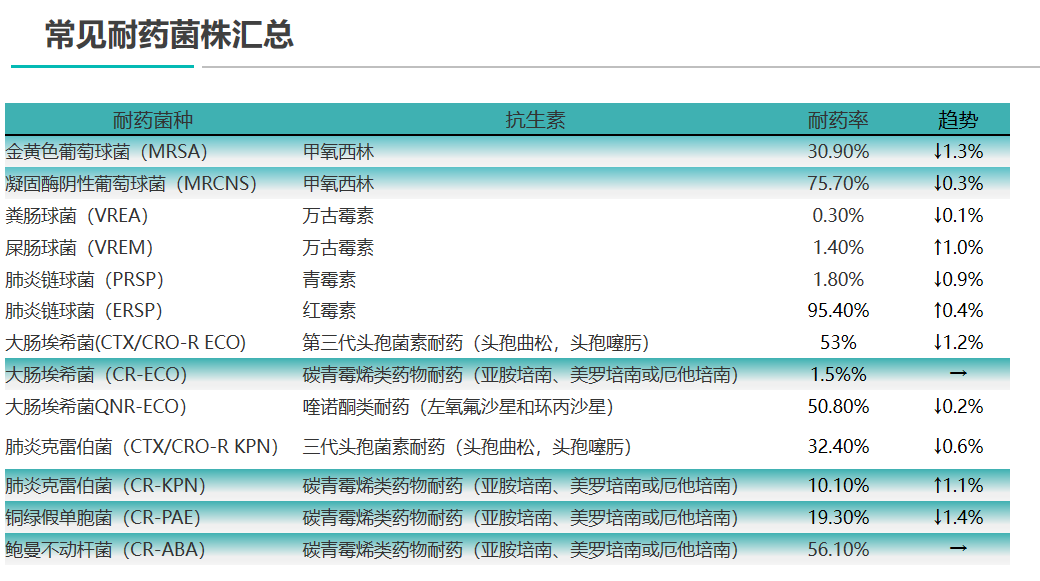Click the up-arrow 1.0% trend for VREM
1040x581 pixels.
coord(957,248)
